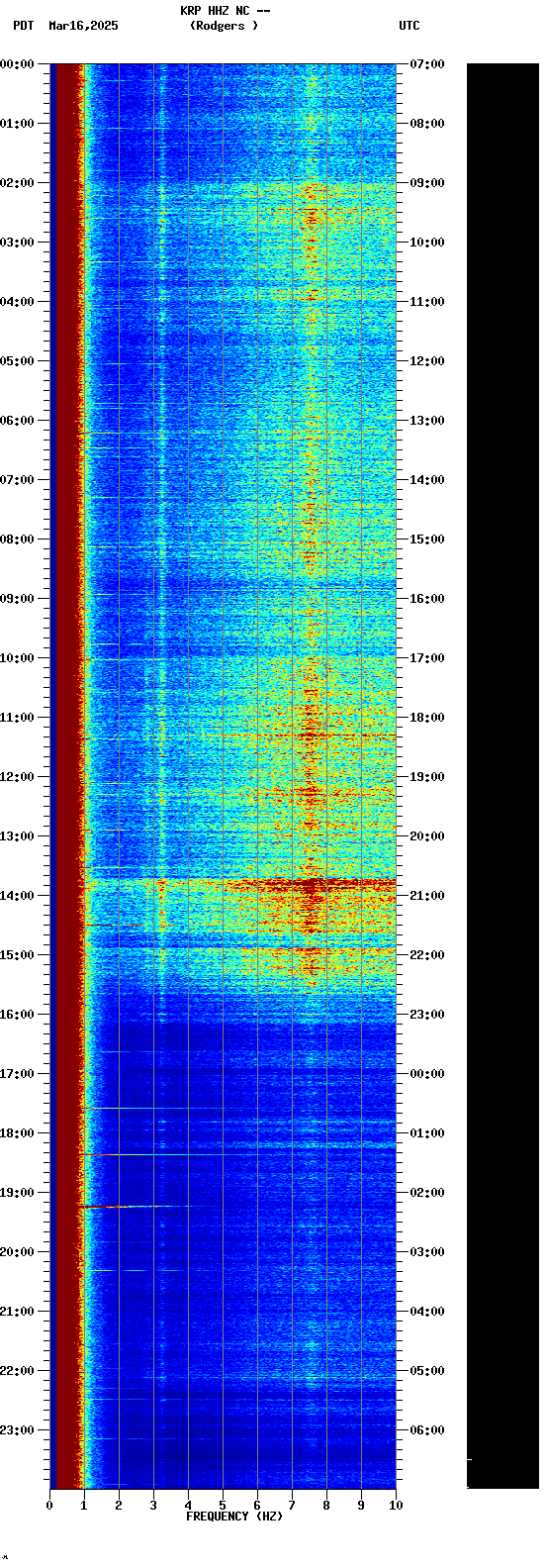
Task: Click the UTC time label "17:00"
Action: (427, 658)
